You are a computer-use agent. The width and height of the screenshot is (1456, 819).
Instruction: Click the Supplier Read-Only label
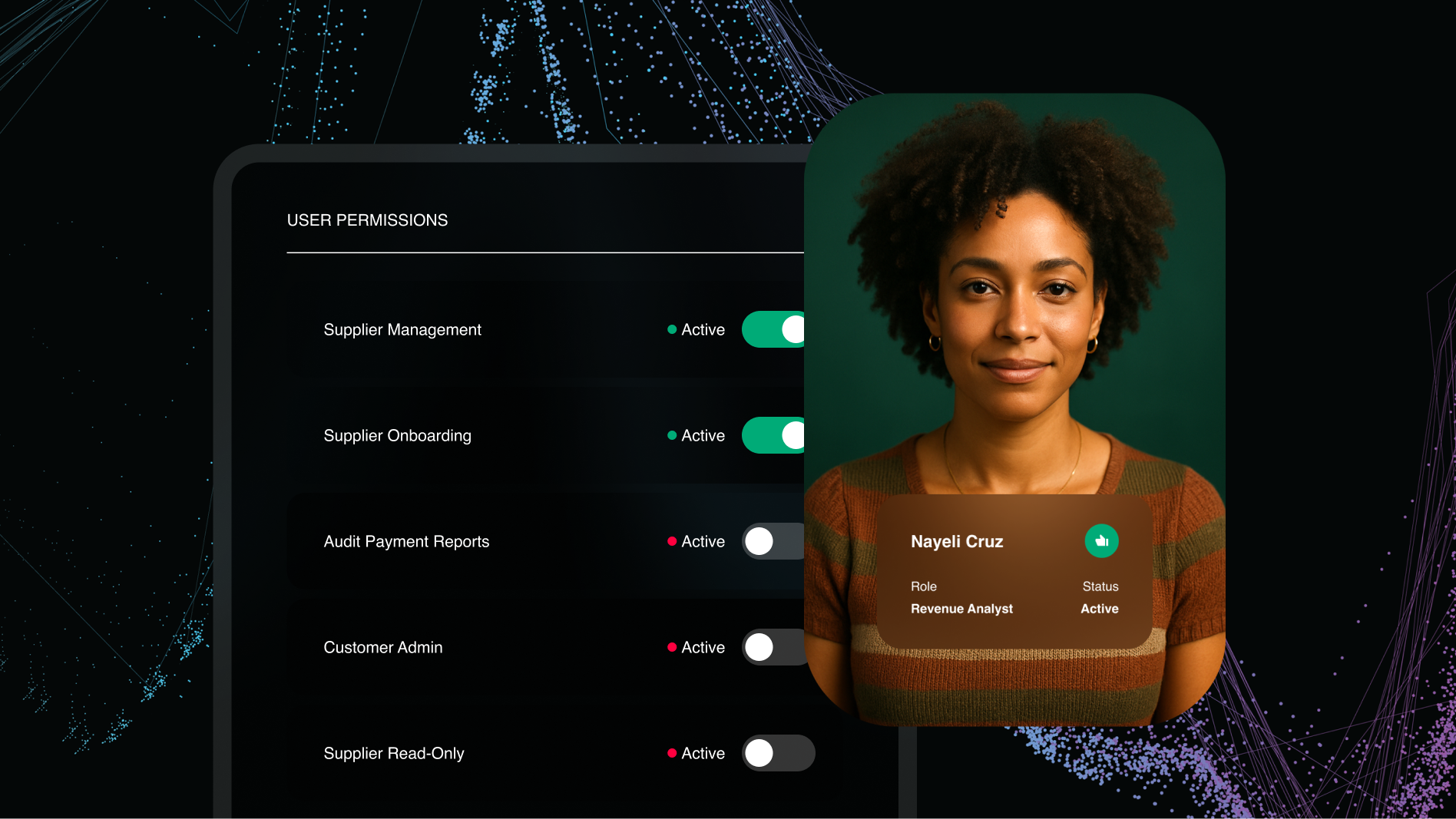click(394, 754)
